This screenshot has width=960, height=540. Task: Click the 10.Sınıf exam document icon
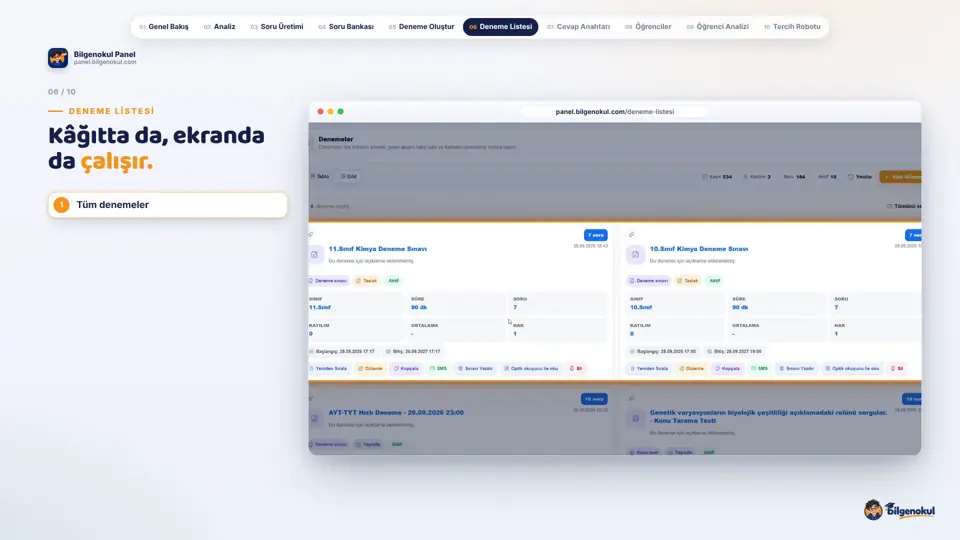coord(636,255)
